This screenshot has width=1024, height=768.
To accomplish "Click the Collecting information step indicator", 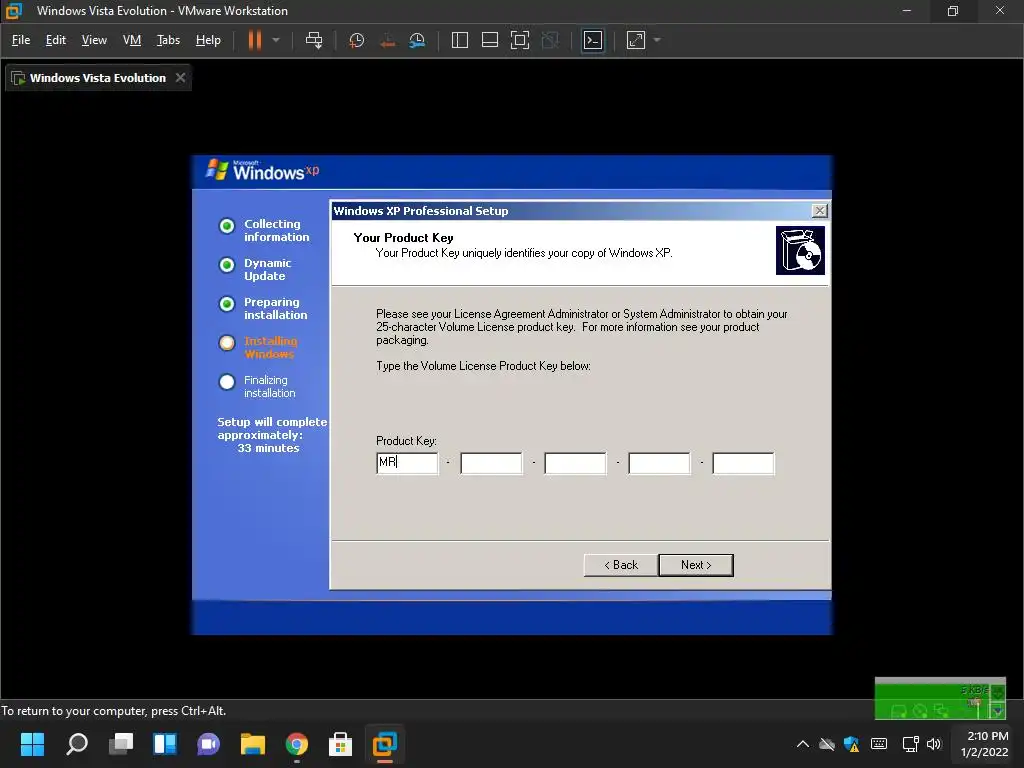I will click(x=227, y=226).
